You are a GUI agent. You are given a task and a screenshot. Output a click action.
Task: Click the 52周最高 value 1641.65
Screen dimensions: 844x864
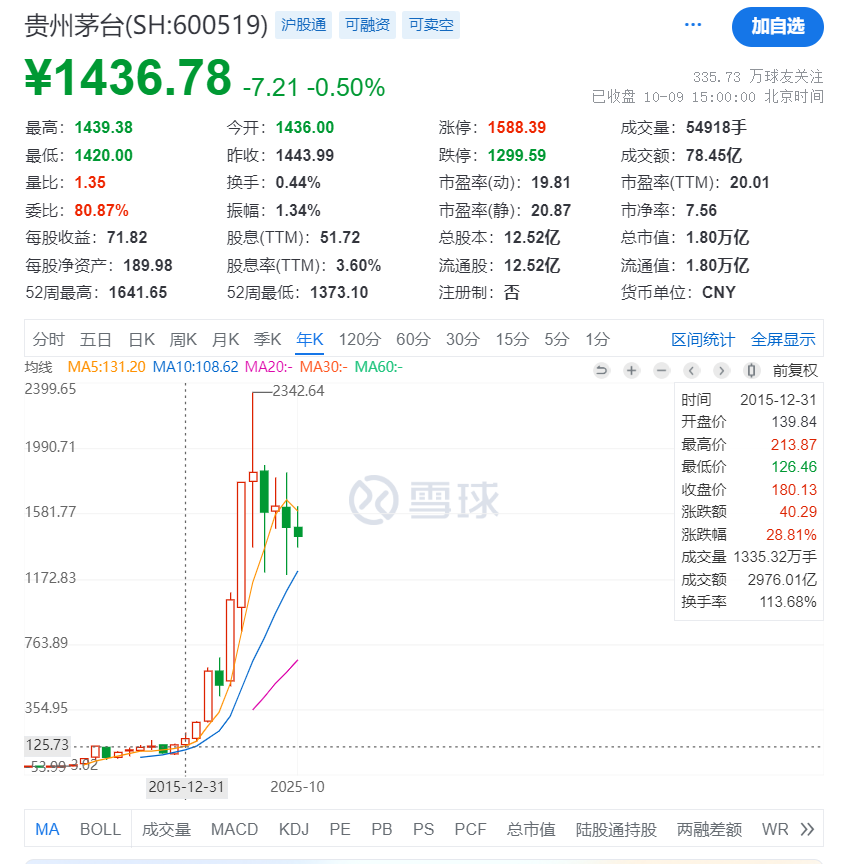pyautogui.click(x=138, y=292)
